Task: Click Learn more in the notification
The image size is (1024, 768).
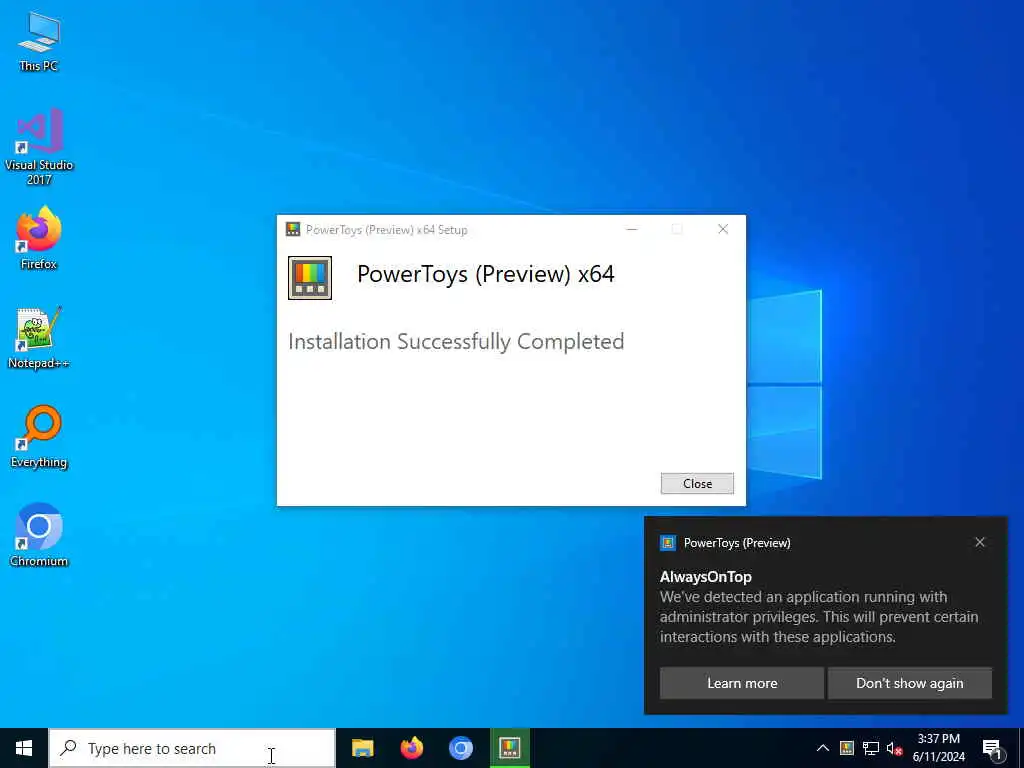Action: [742, 683]
